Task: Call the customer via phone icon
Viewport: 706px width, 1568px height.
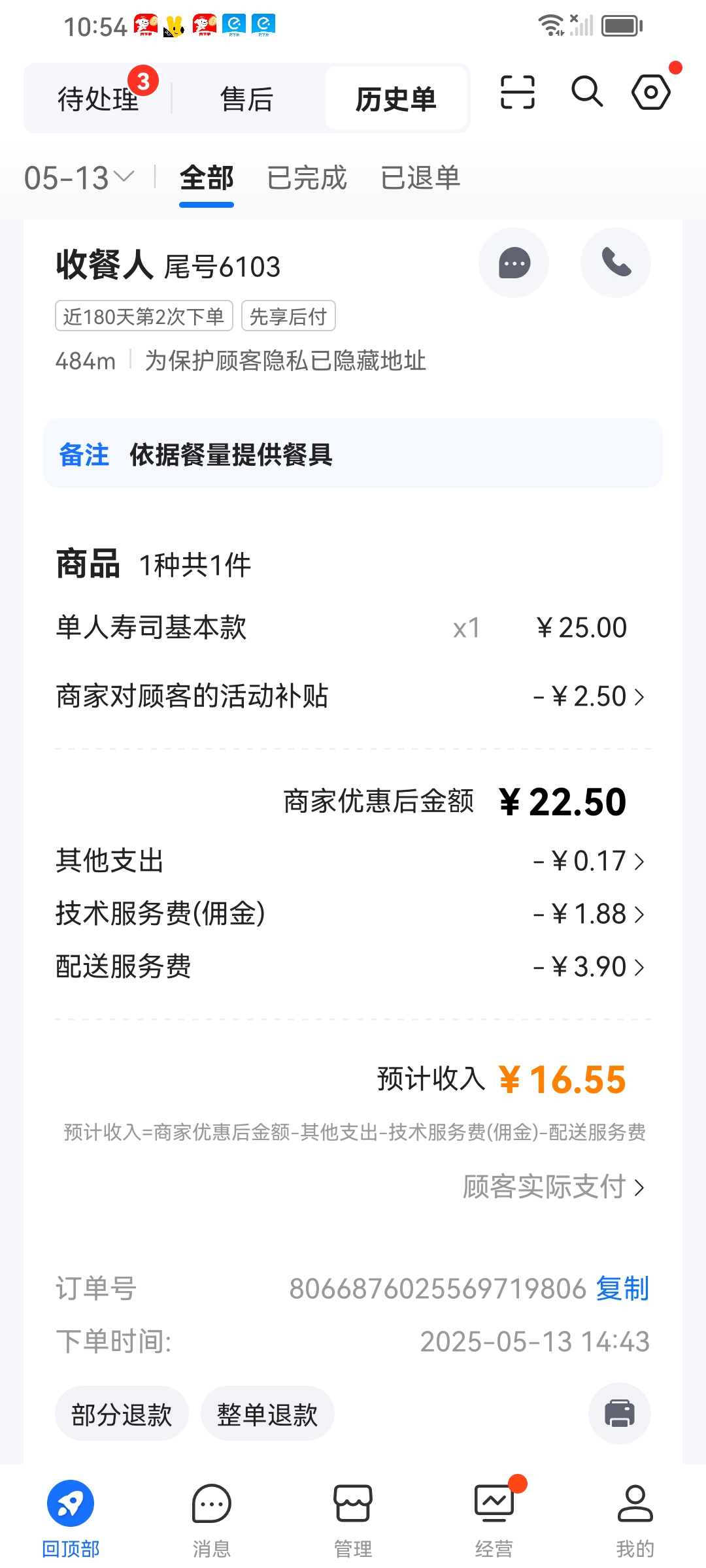Action: [616, 263]
